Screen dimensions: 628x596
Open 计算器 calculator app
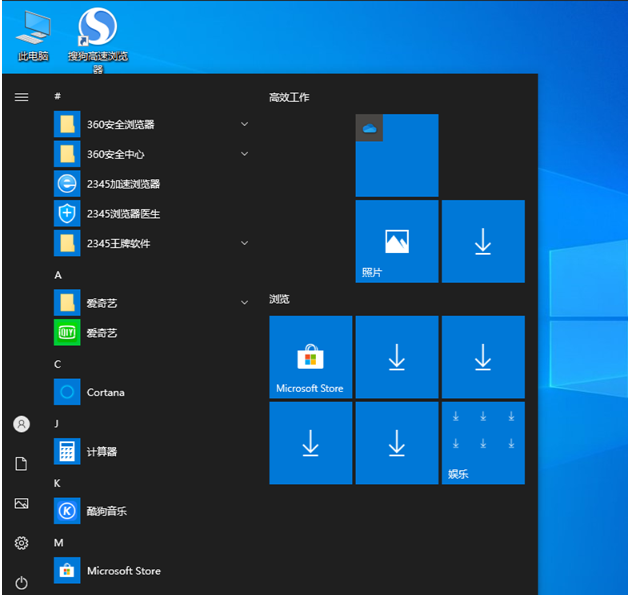pos(101,452)
